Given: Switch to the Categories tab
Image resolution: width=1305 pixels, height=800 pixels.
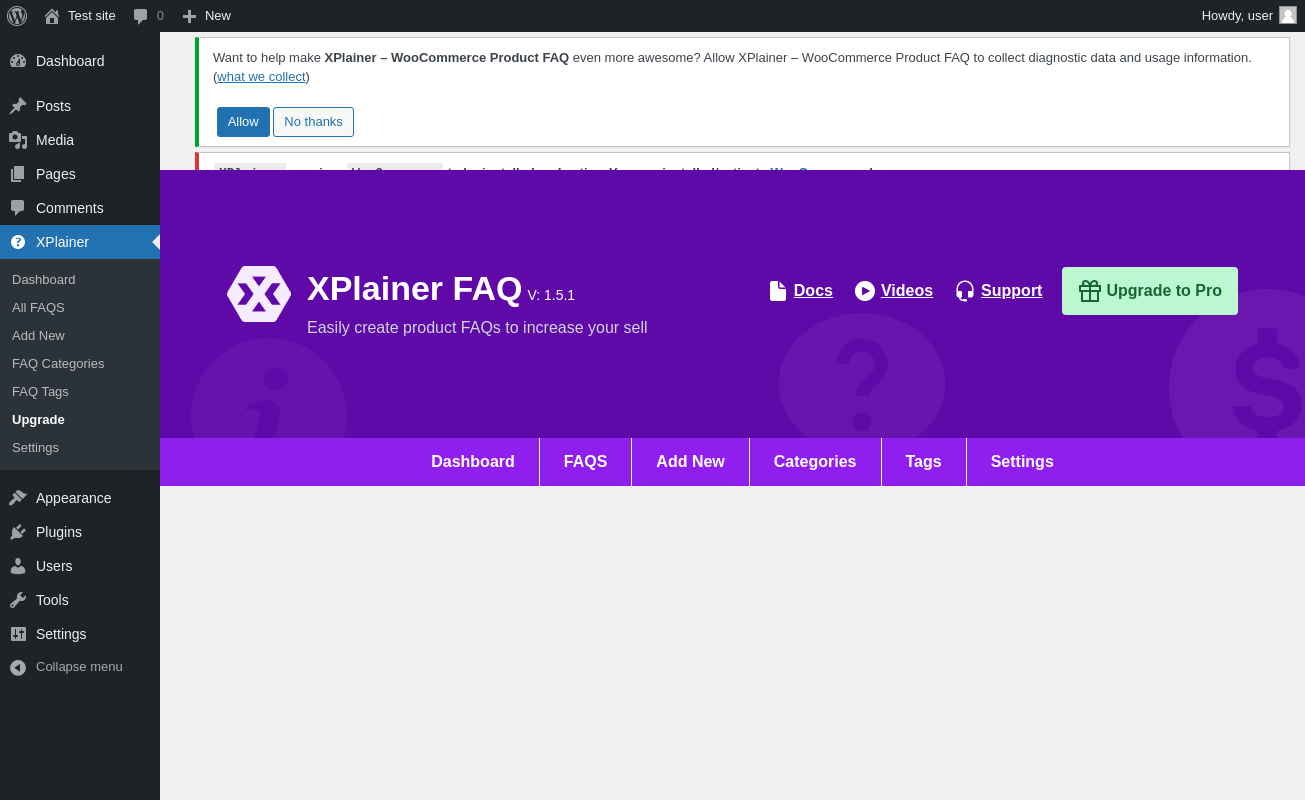Looking at the screenshot, I should 815,462.
